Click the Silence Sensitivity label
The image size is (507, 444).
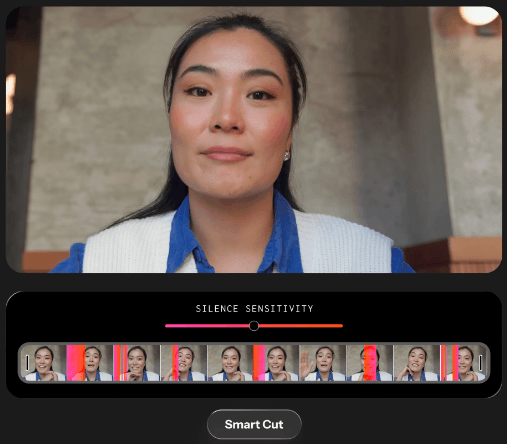(254, 309)
